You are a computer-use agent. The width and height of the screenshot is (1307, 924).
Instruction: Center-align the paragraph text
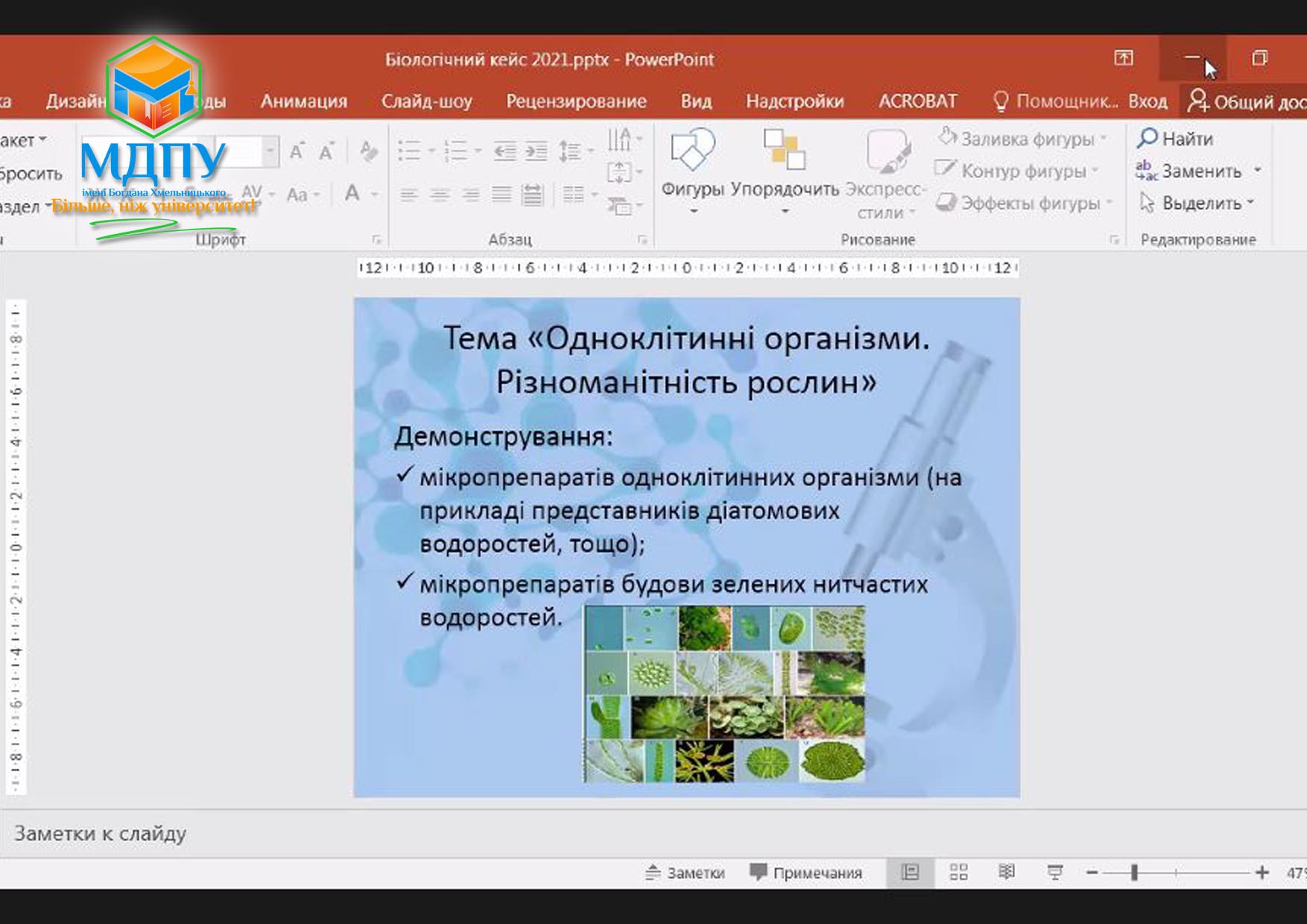click(440, 195)
